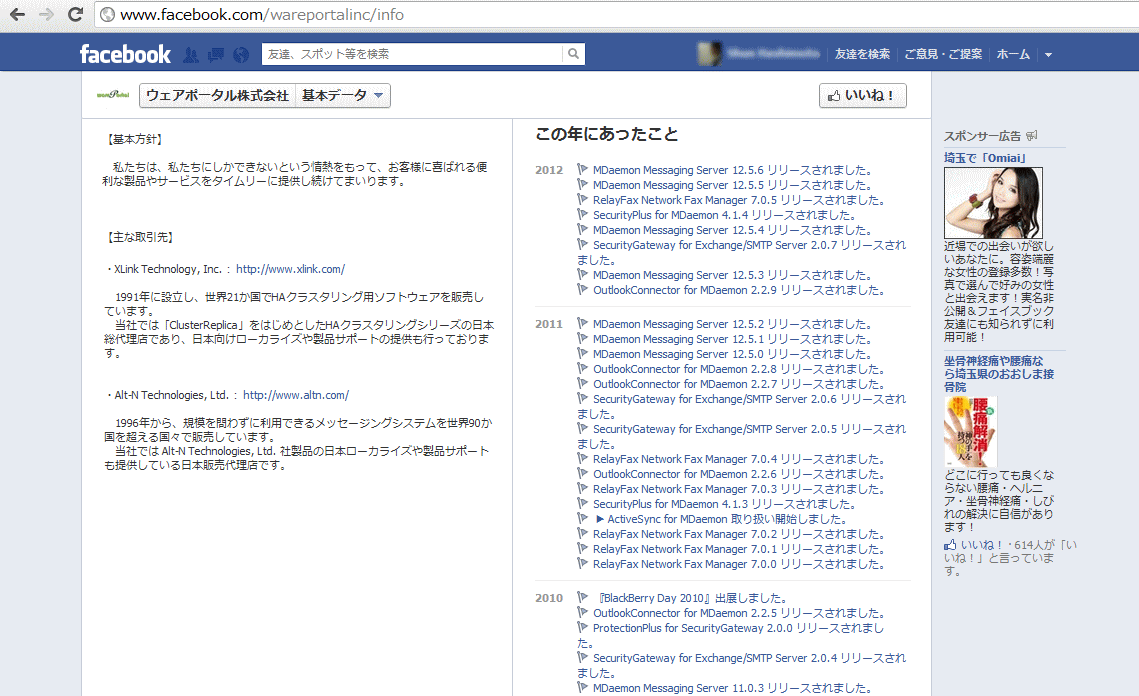Viewport: 1139px width, 696px height.
Task: Open MDaemon Messaging Server 12.5.1 entry
Action: tap(732, 339)
